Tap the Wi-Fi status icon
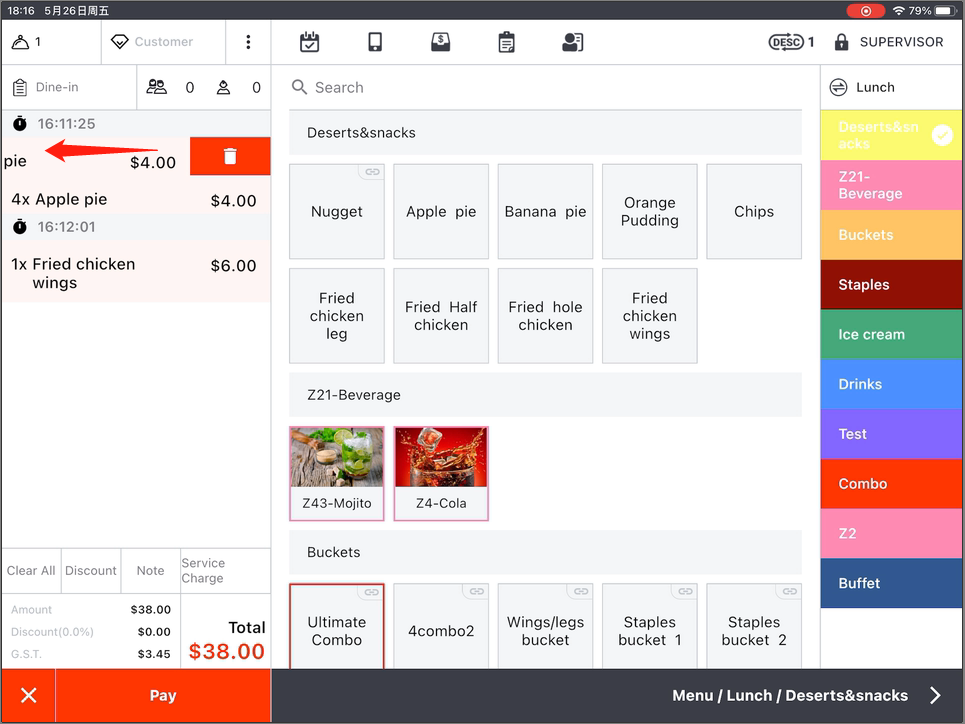Image resolution: width=965 pixels, height=724 pixels. 899,10
